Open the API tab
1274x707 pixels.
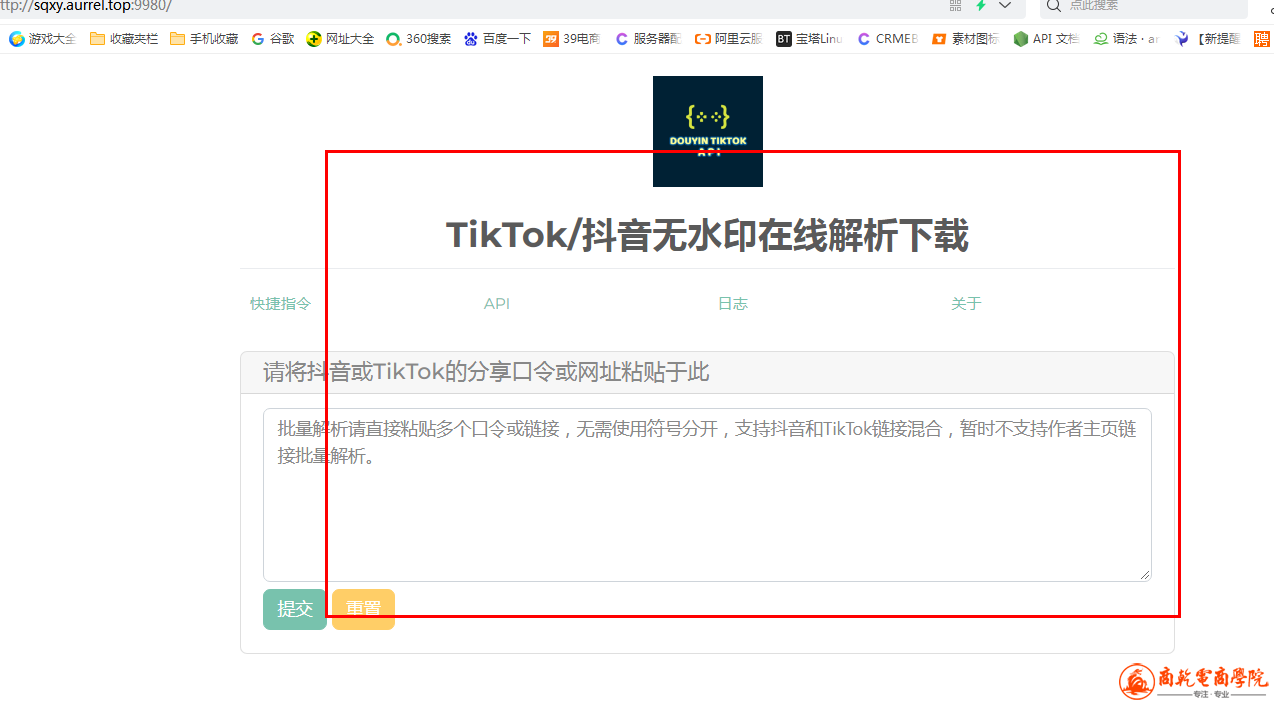pos(497,304)
